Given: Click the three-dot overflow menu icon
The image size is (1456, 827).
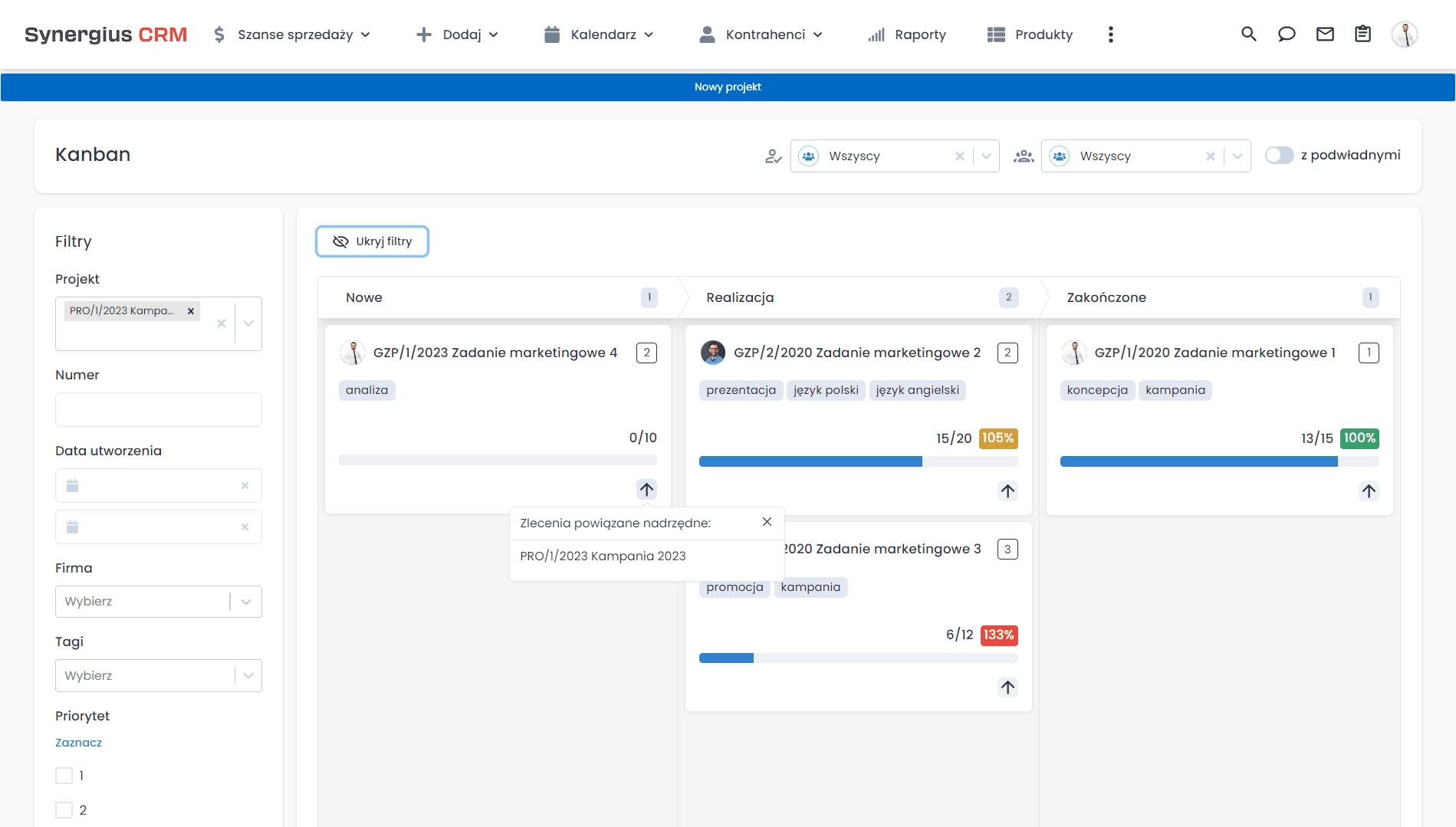Looking at the screenshot, I should pos(1110,34).
